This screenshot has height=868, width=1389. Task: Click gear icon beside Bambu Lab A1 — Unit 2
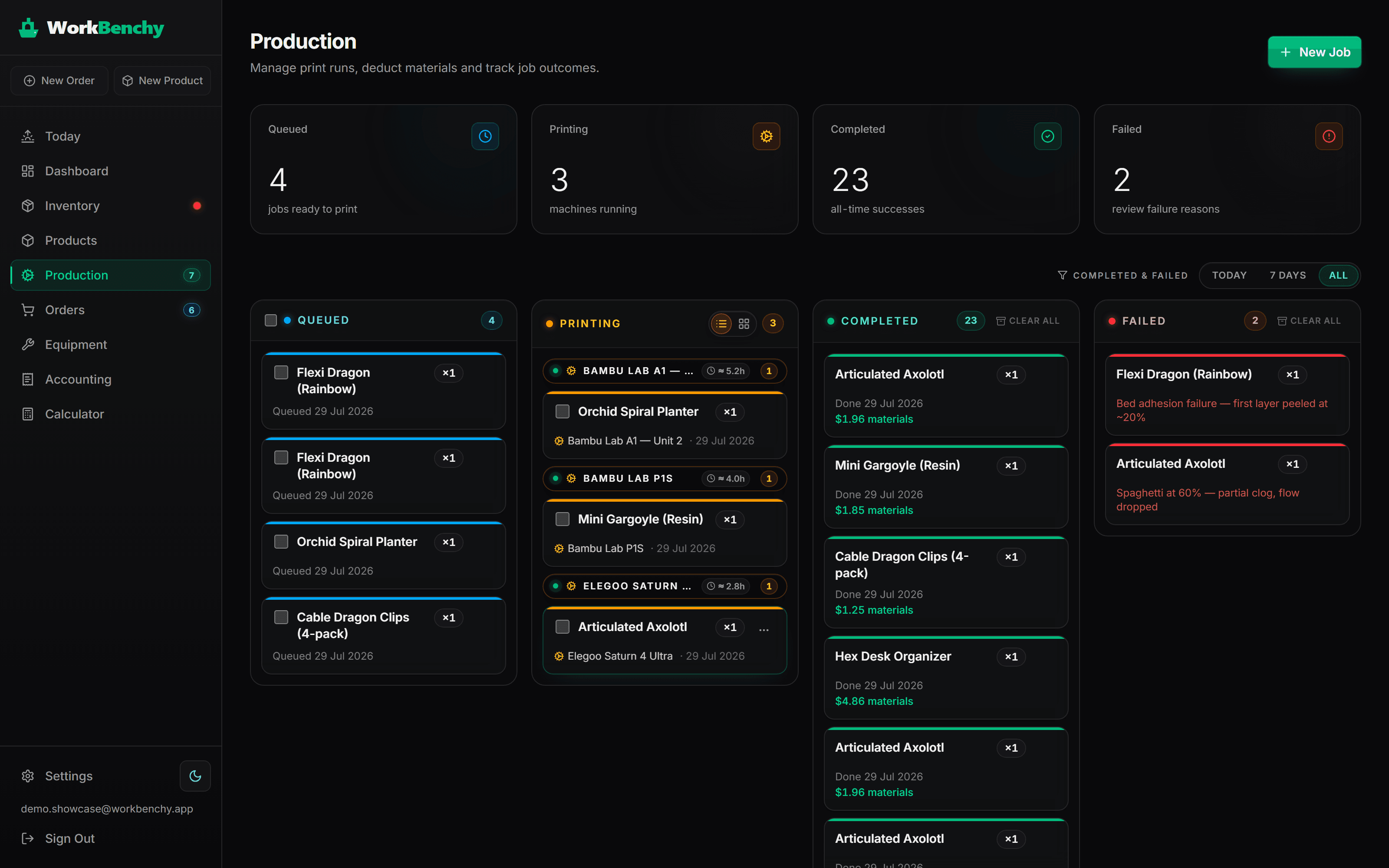click(x=559, y=441)
